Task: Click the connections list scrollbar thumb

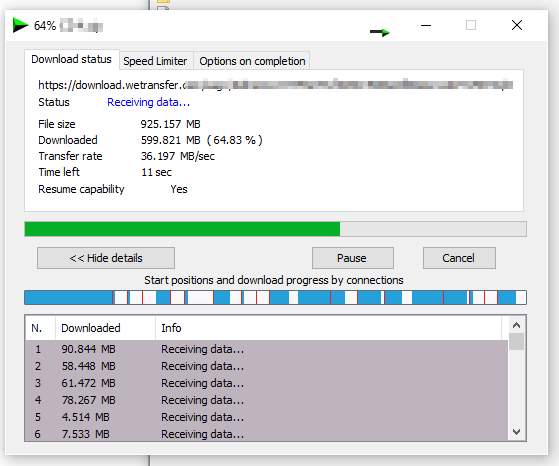Action: 516,342
